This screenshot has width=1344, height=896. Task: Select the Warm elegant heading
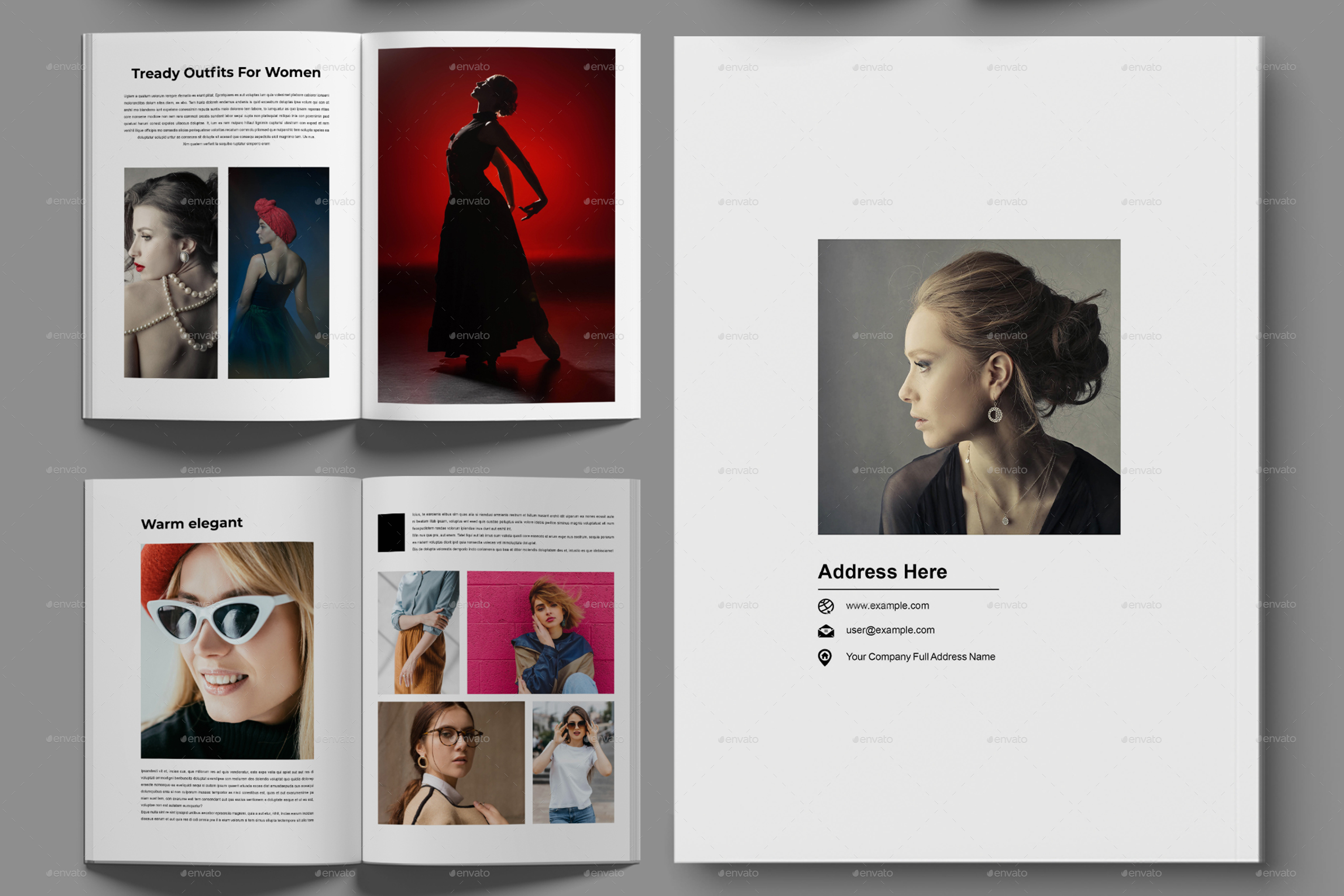click(x=191, y=522)
